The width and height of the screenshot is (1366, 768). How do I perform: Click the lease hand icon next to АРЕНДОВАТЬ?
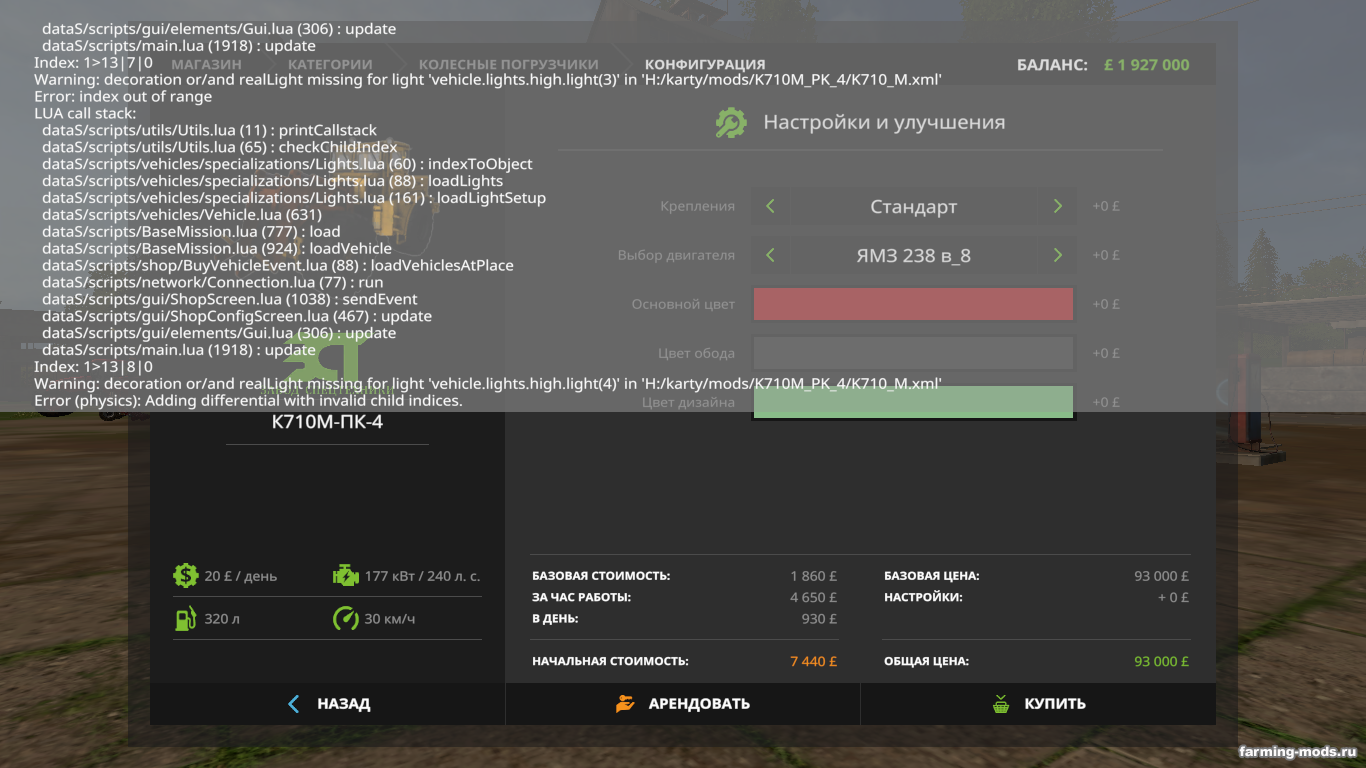625,703
